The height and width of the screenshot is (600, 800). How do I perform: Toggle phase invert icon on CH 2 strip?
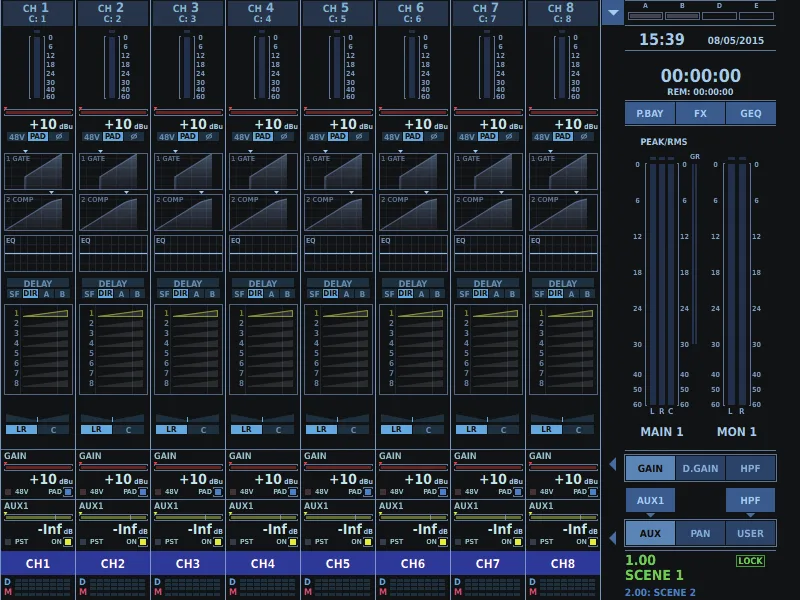[x=134, y=137]
